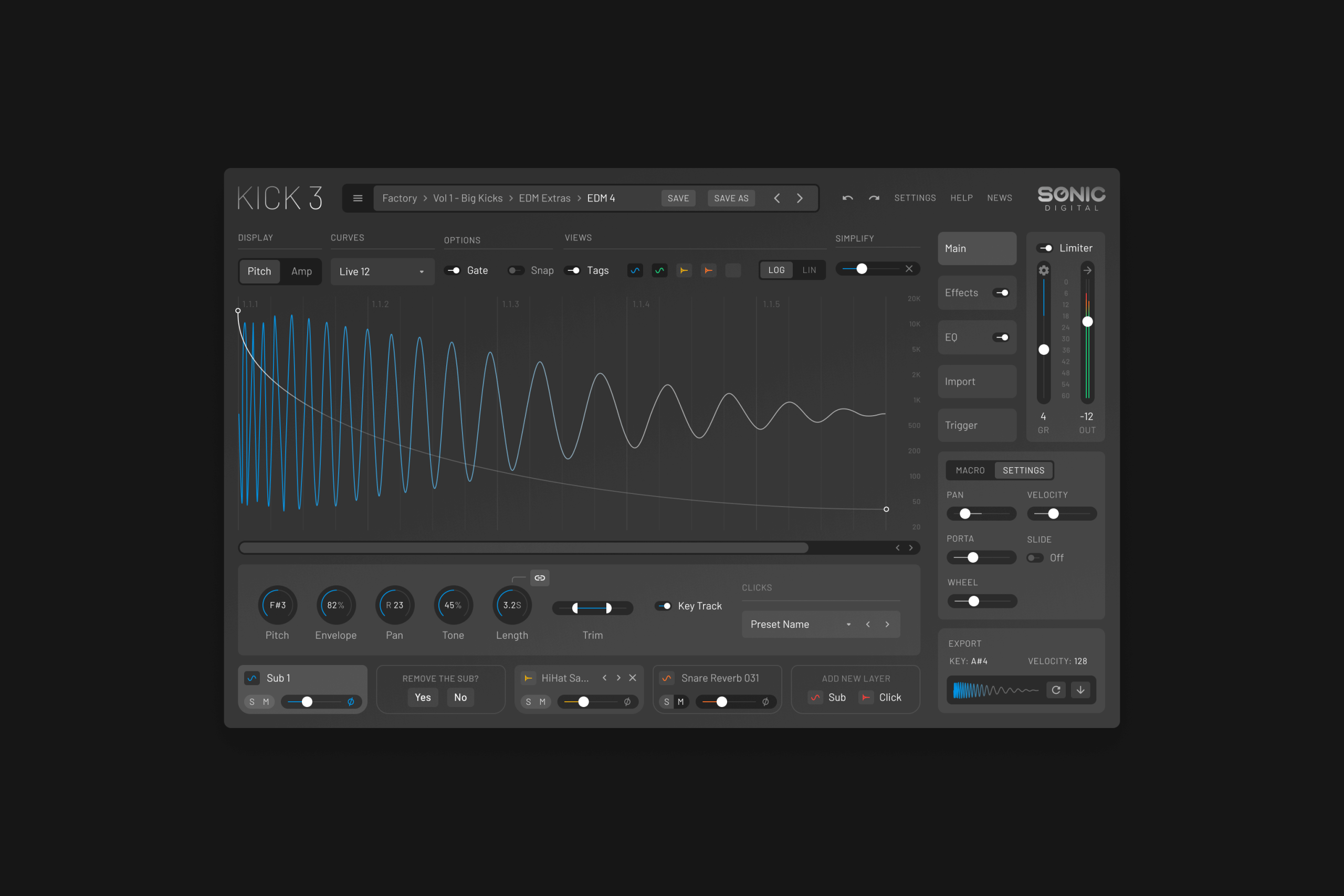Click the redo arrow icon
The width and height of the screenshot is (1344, 896).
[874, 198]
